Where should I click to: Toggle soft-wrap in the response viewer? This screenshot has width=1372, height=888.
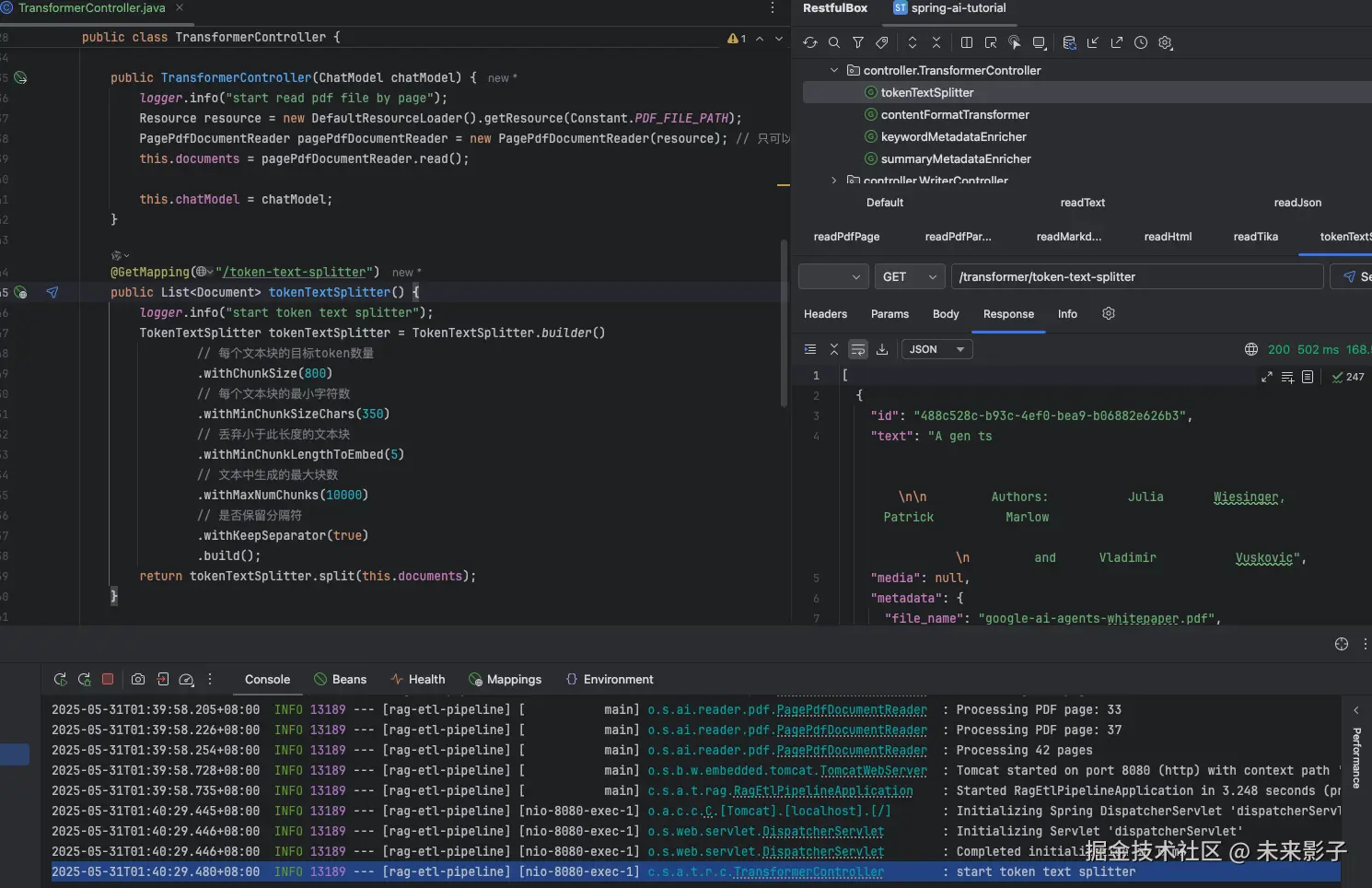(858, 349)
